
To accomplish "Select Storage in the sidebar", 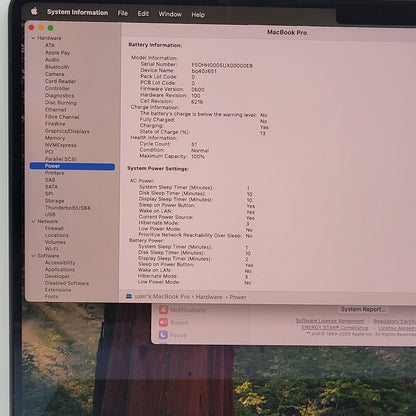I will 54,201.
